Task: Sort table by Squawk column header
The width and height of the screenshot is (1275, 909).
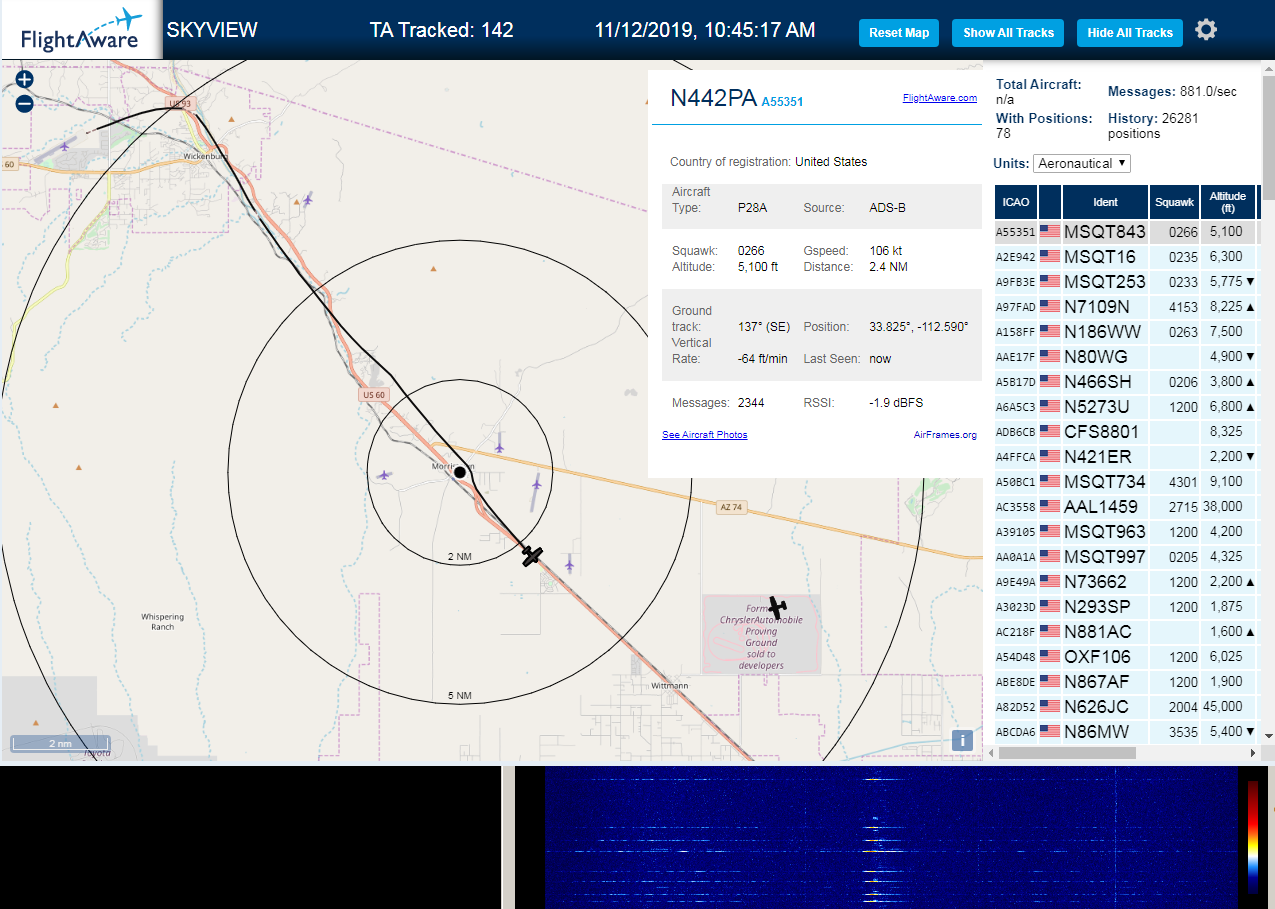Action: [1174, 202]
